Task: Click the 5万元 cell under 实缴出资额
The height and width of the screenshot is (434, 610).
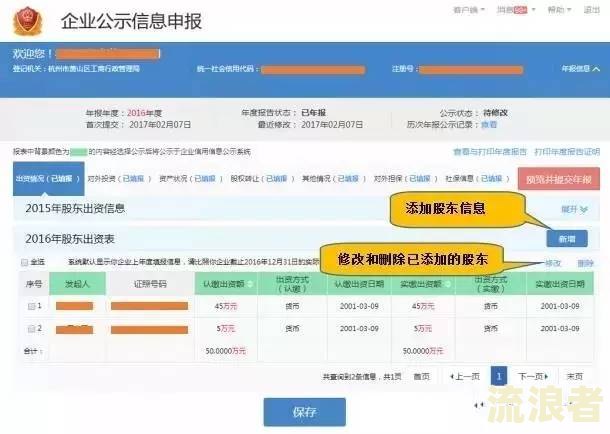Action: (423, 329)
